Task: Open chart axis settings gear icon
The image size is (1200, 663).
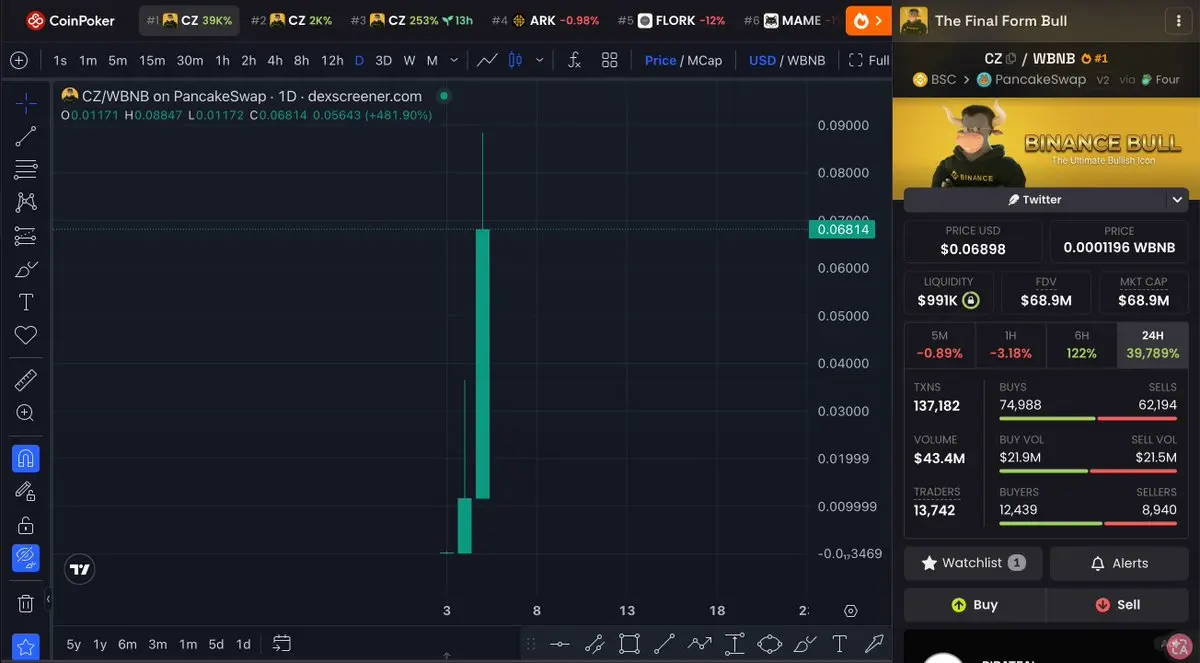Action: [x=851, y=611]
